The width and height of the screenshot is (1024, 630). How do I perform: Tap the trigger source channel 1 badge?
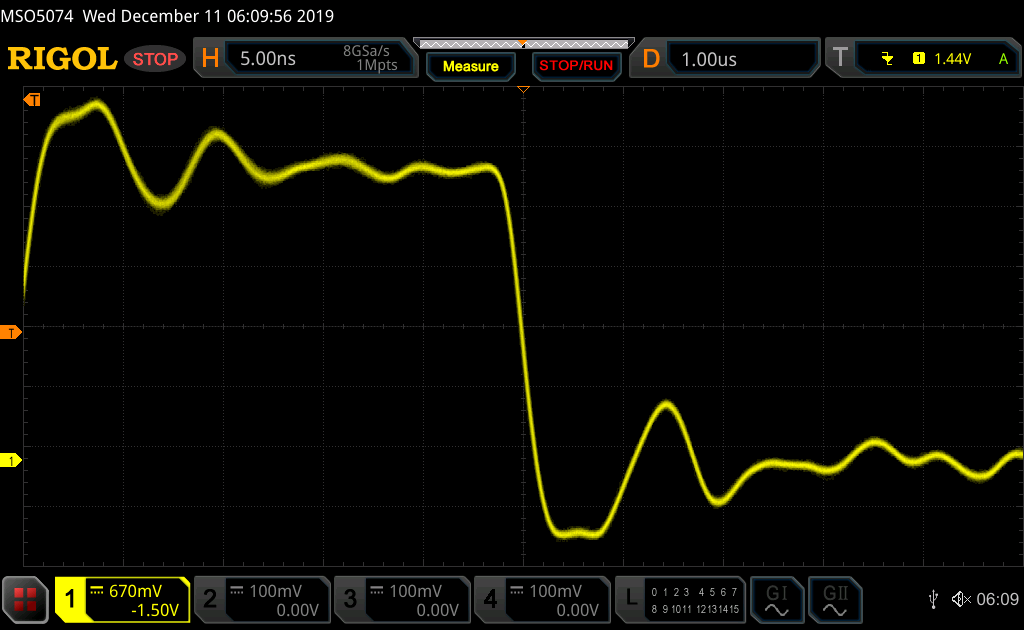[x=919, y=58]
